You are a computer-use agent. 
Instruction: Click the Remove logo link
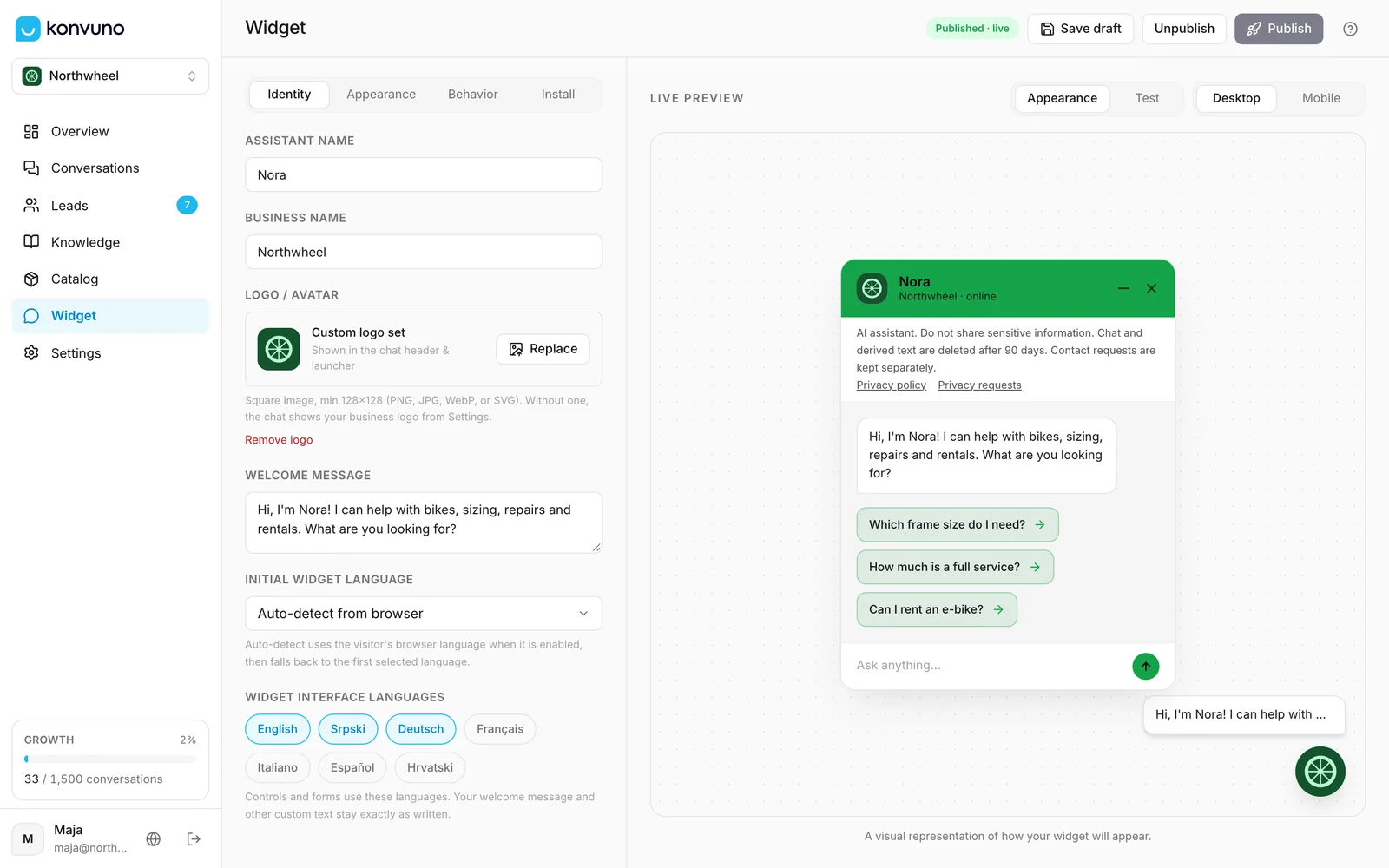pyautogui.click(x=279, y=440)
